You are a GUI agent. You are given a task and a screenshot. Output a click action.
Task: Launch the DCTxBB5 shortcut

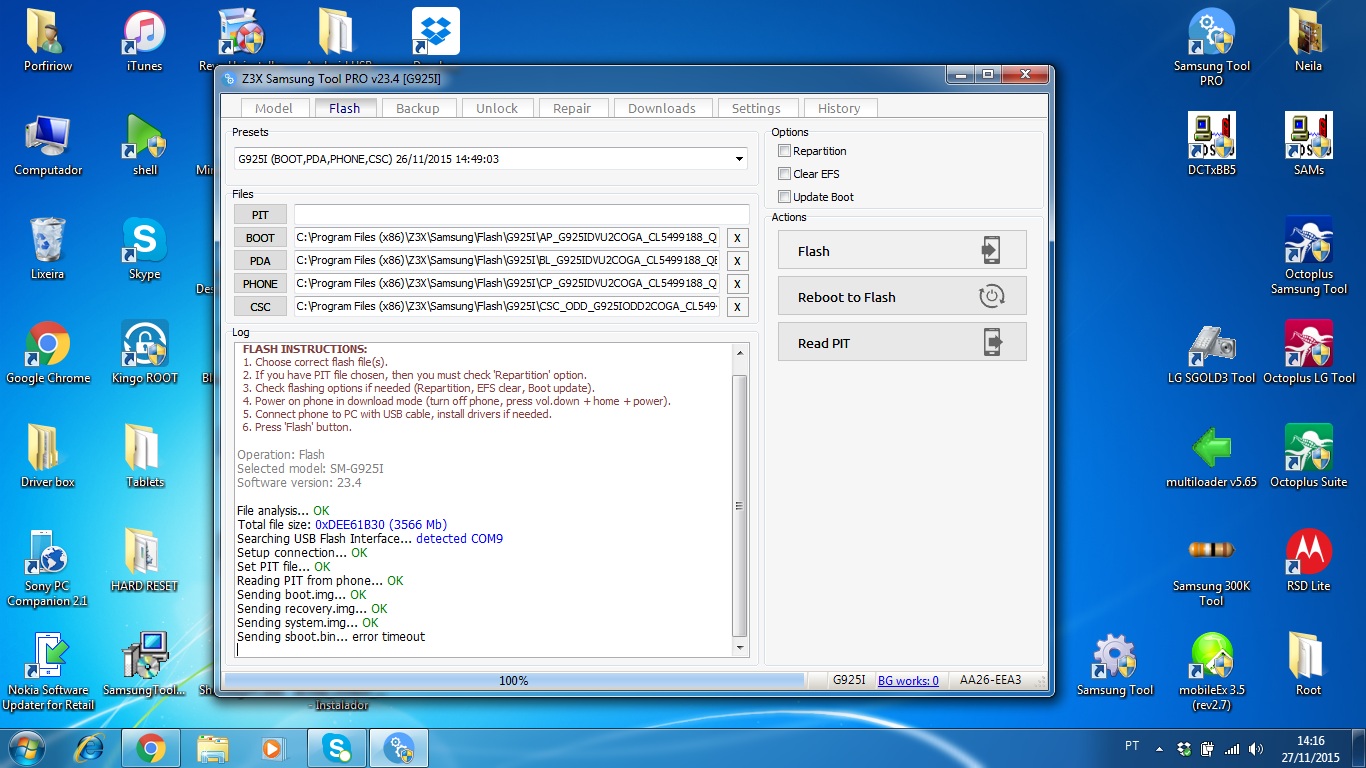click(x=1212, y=145)
